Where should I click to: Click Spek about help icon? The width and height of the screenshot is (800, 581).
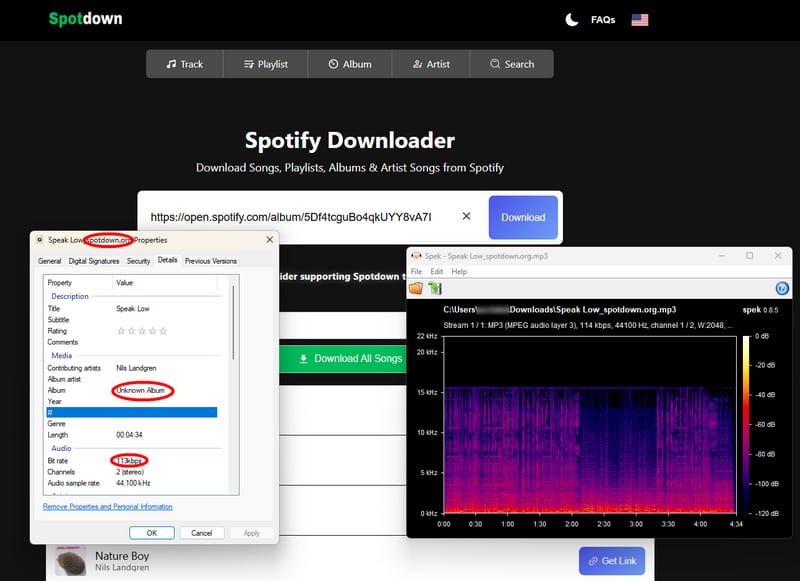(782, 288)
